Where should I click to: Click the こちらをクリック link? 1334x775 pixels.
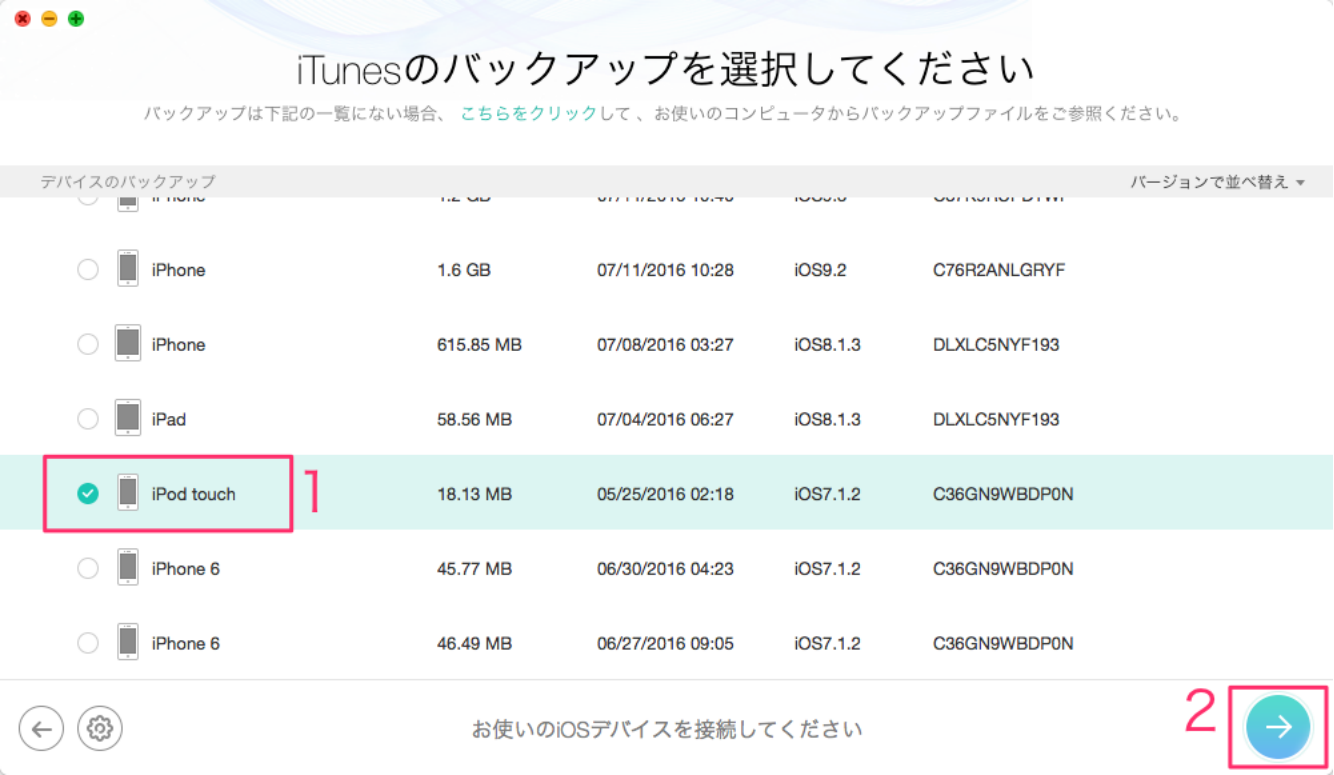pyautogui.click(x=528, y=114)
